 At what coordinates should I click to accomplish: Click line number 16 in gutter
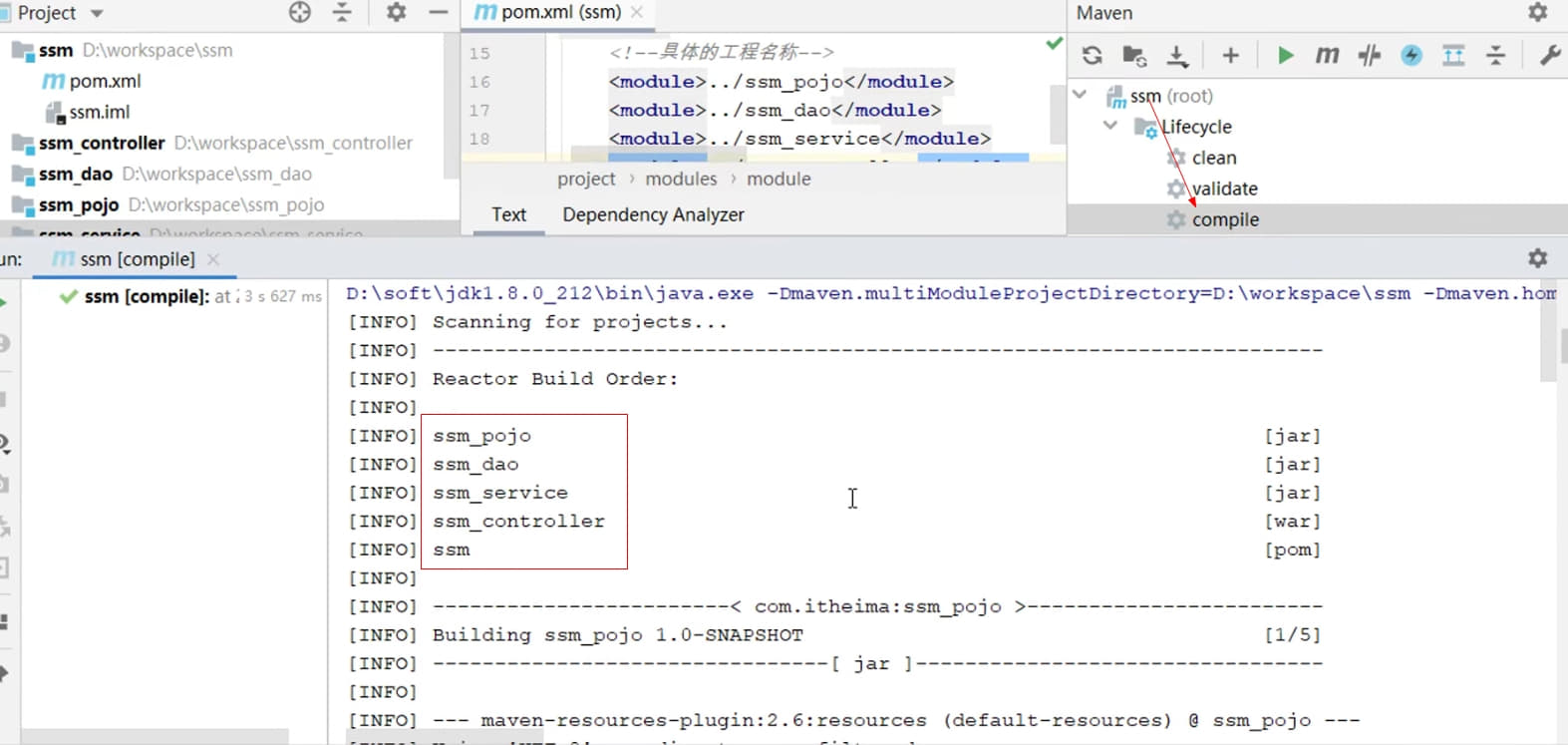[479, 82]
